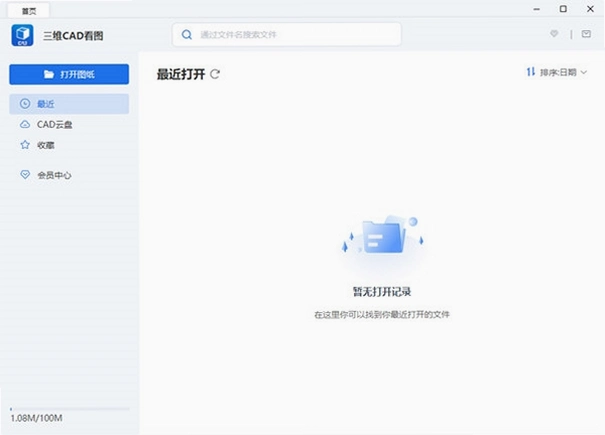Click the storage usage progress bar

pyautogui.click(x=70, y=408)
